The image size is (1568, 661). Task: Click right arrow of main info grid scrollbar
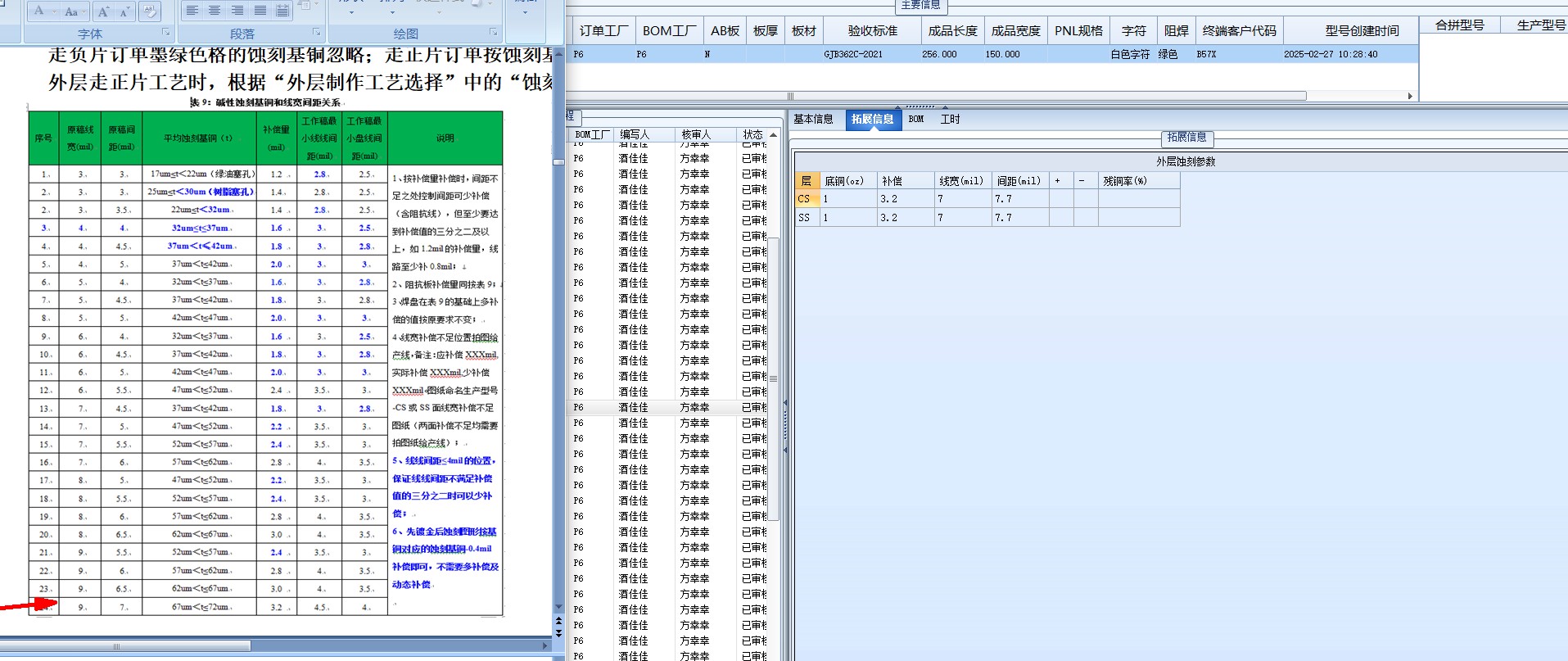tap(1410, 96)
